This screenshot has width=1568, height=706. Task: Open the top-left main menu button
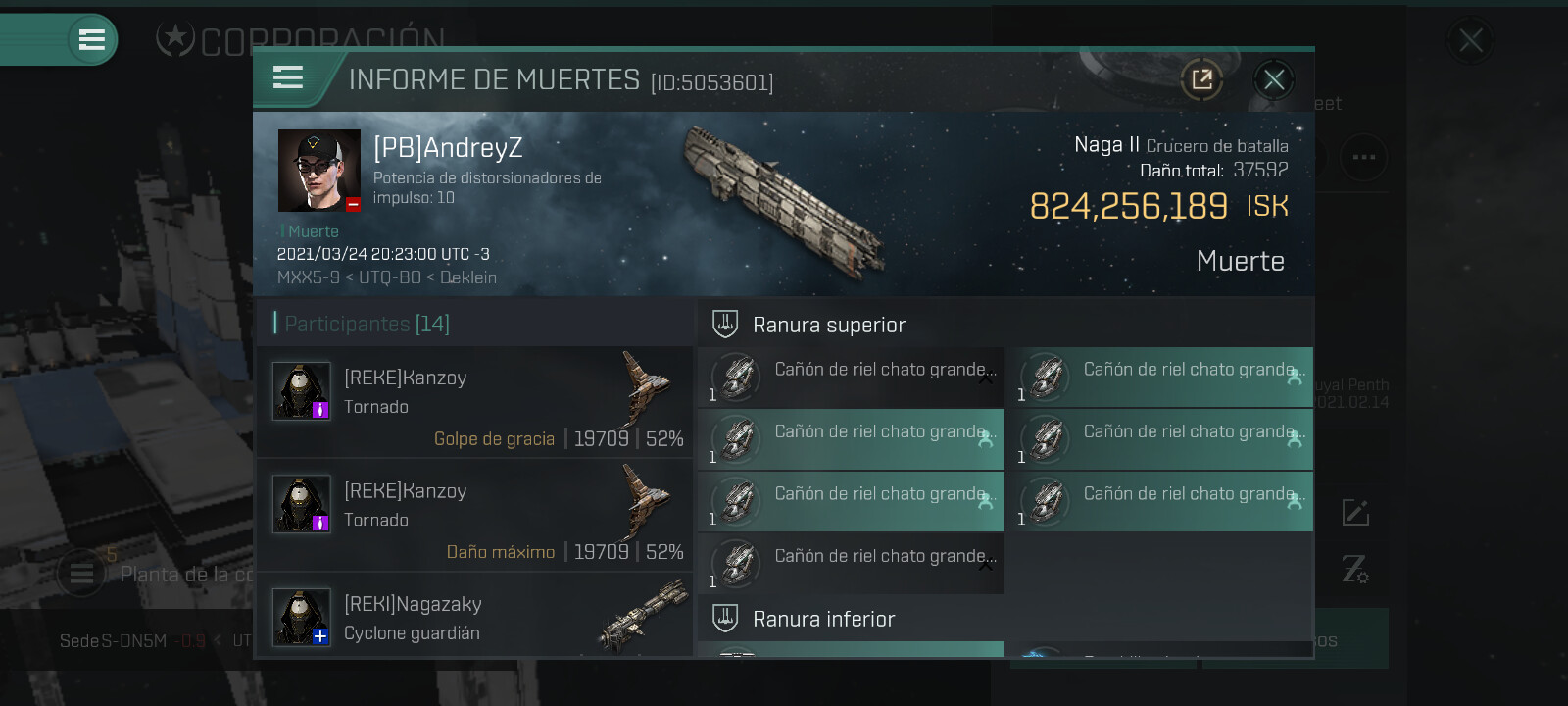coord(92,40)
